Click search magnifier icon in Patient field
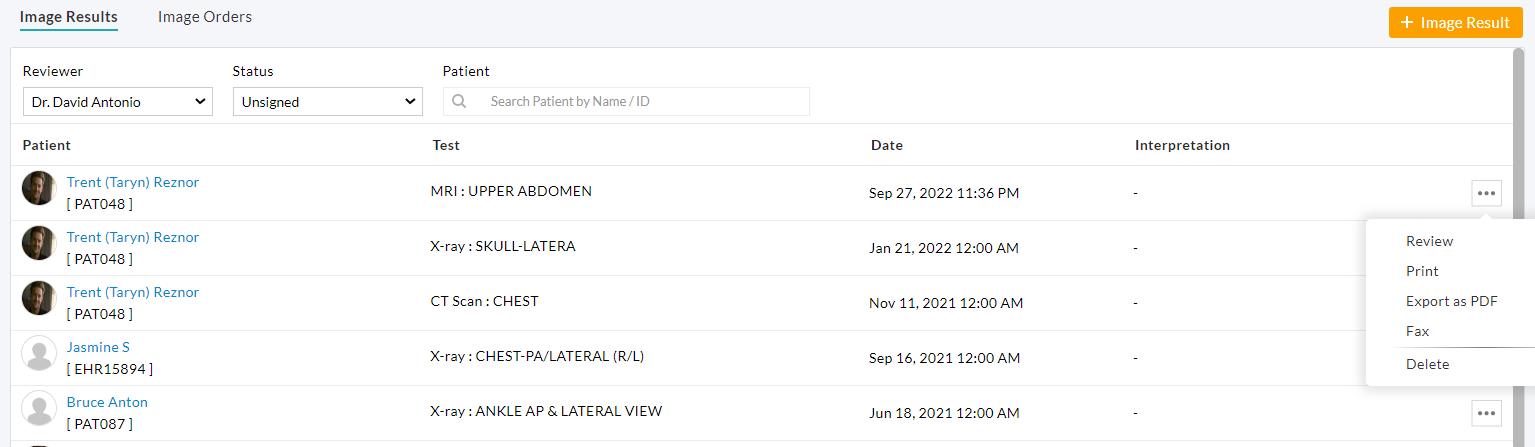This screenshot has width=1535, height=447. pos(460,102)
